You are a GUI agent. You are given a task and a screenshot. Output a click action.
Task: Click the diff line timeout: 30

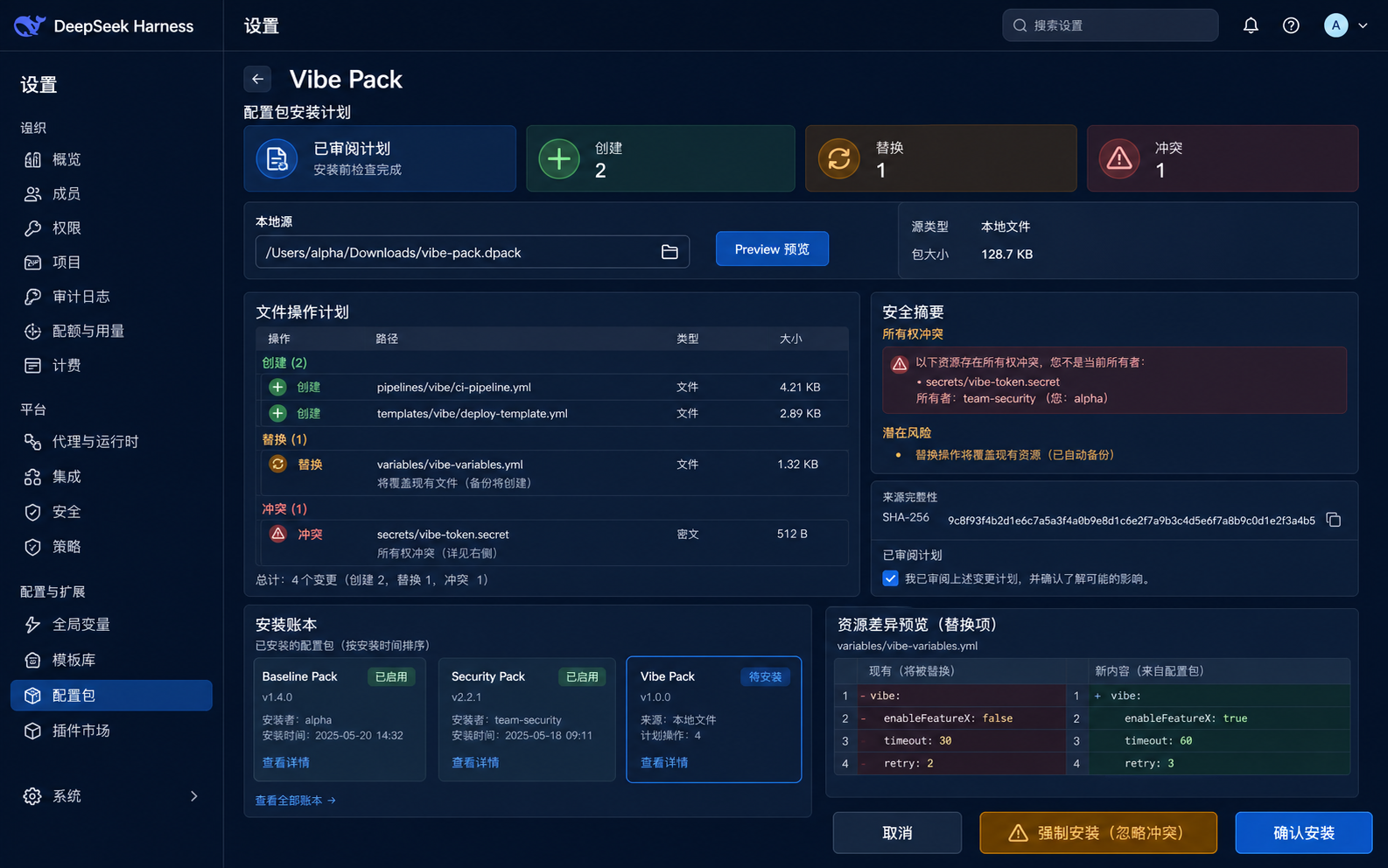pos(917,741)
